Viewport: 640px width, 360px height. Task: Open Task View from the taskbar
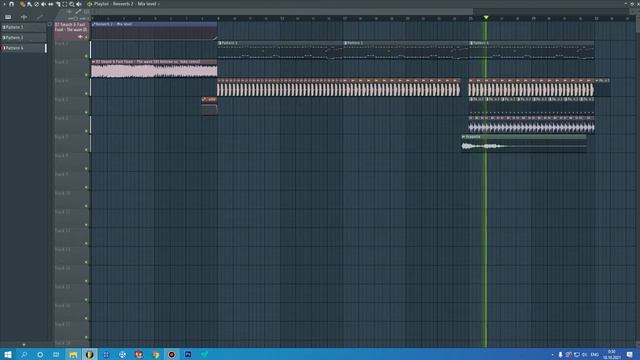pyautogui.click(x=56, y=355)
